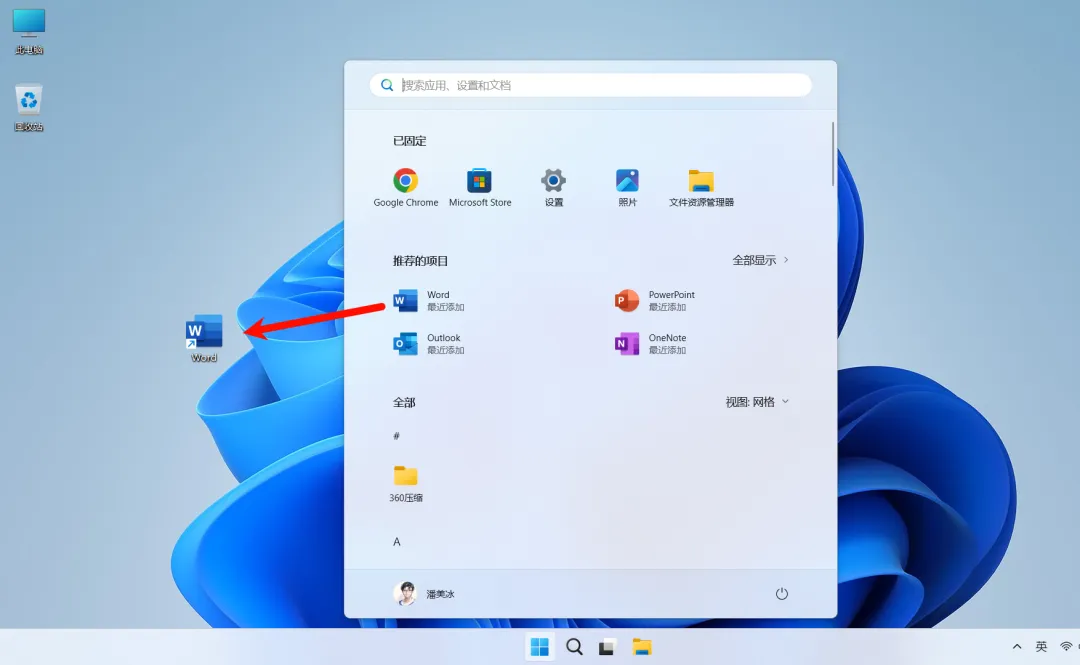1080x665 pixels.
Task: Open File Explorer from taskbar
Action: tap(641, 646)
